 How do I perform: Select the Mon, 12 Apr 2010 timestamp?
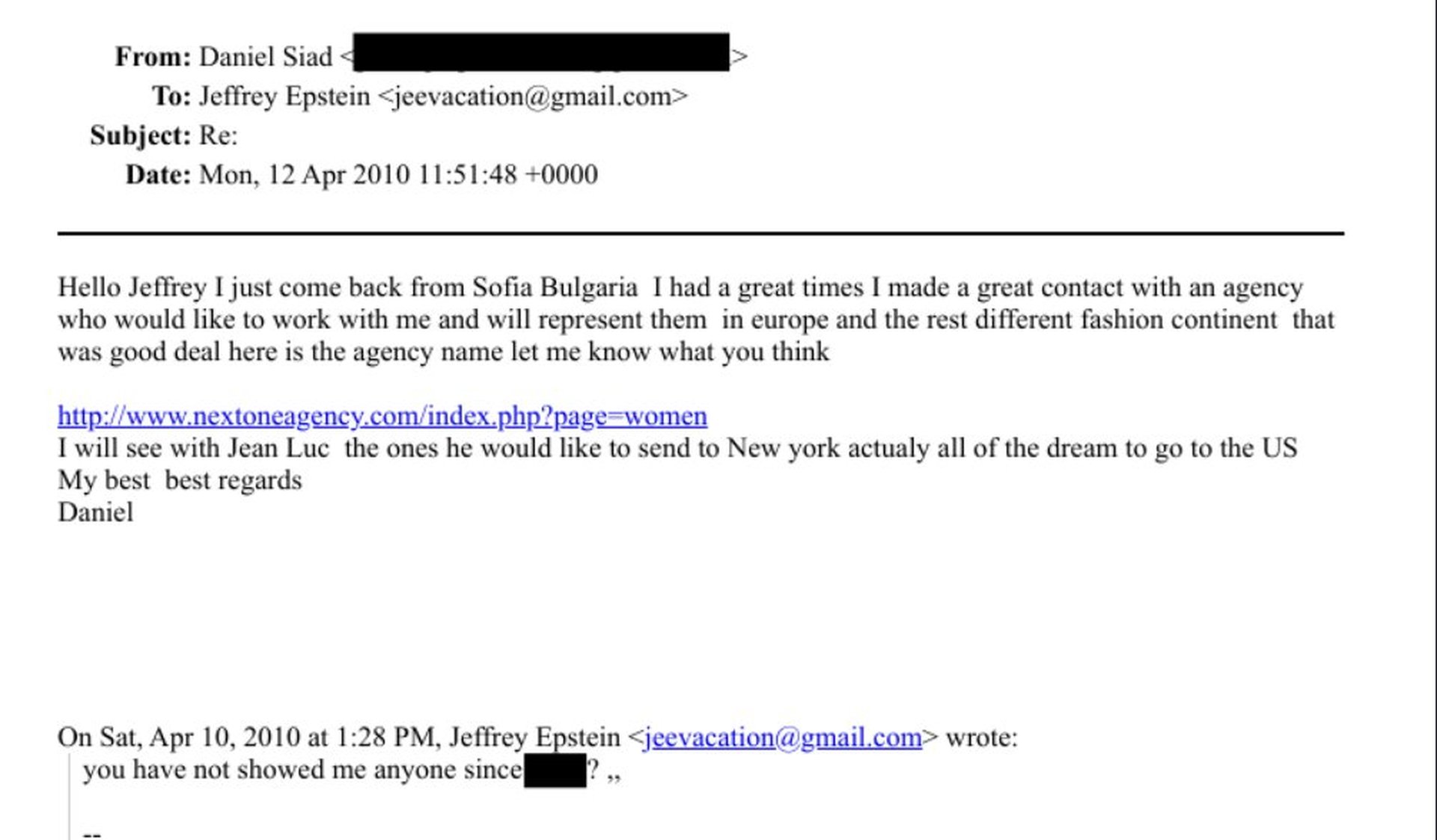click(x=398, y=175)
